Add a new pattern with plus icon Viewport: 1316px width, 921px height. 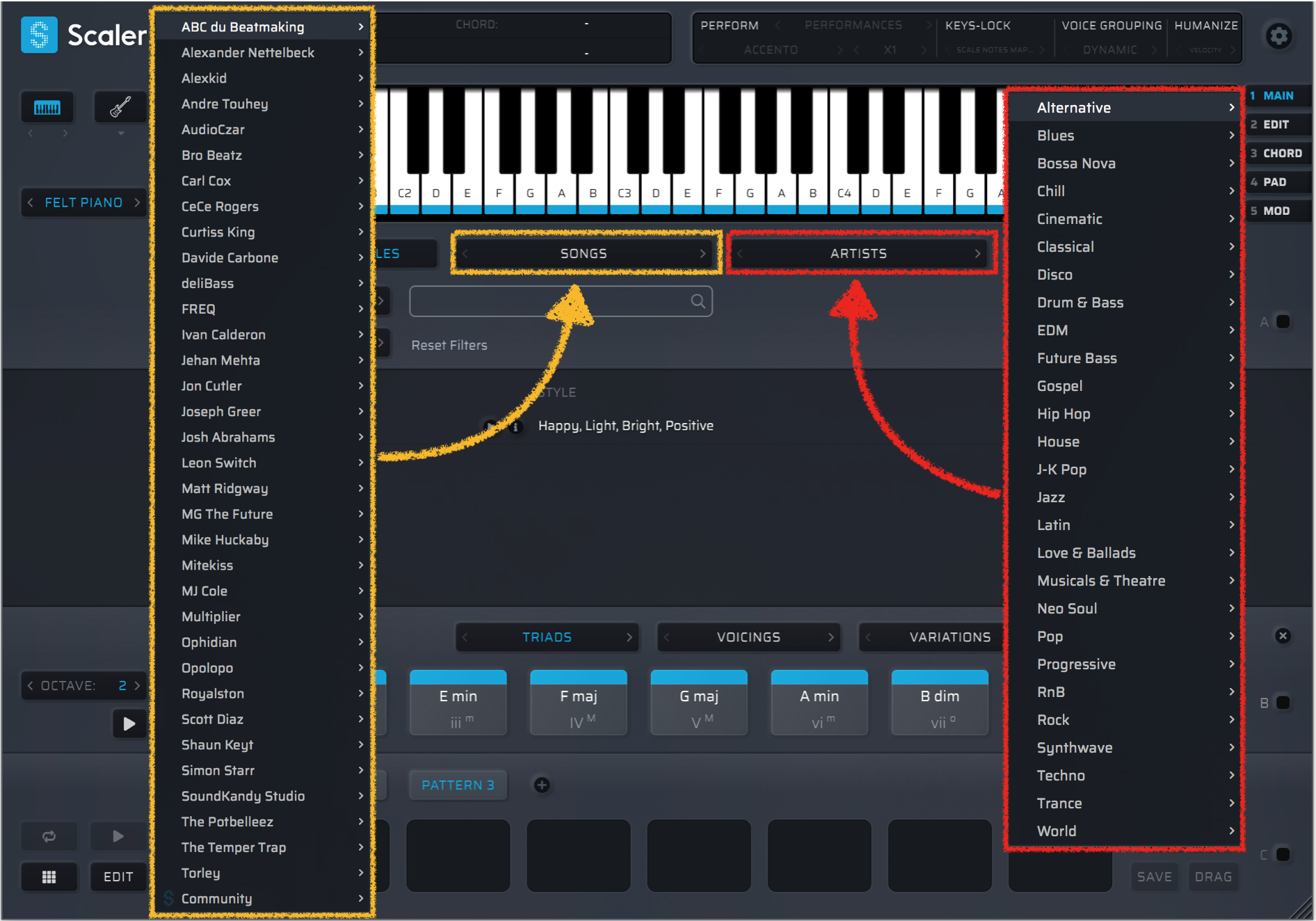pyautogui.click(x=542, y=785)
